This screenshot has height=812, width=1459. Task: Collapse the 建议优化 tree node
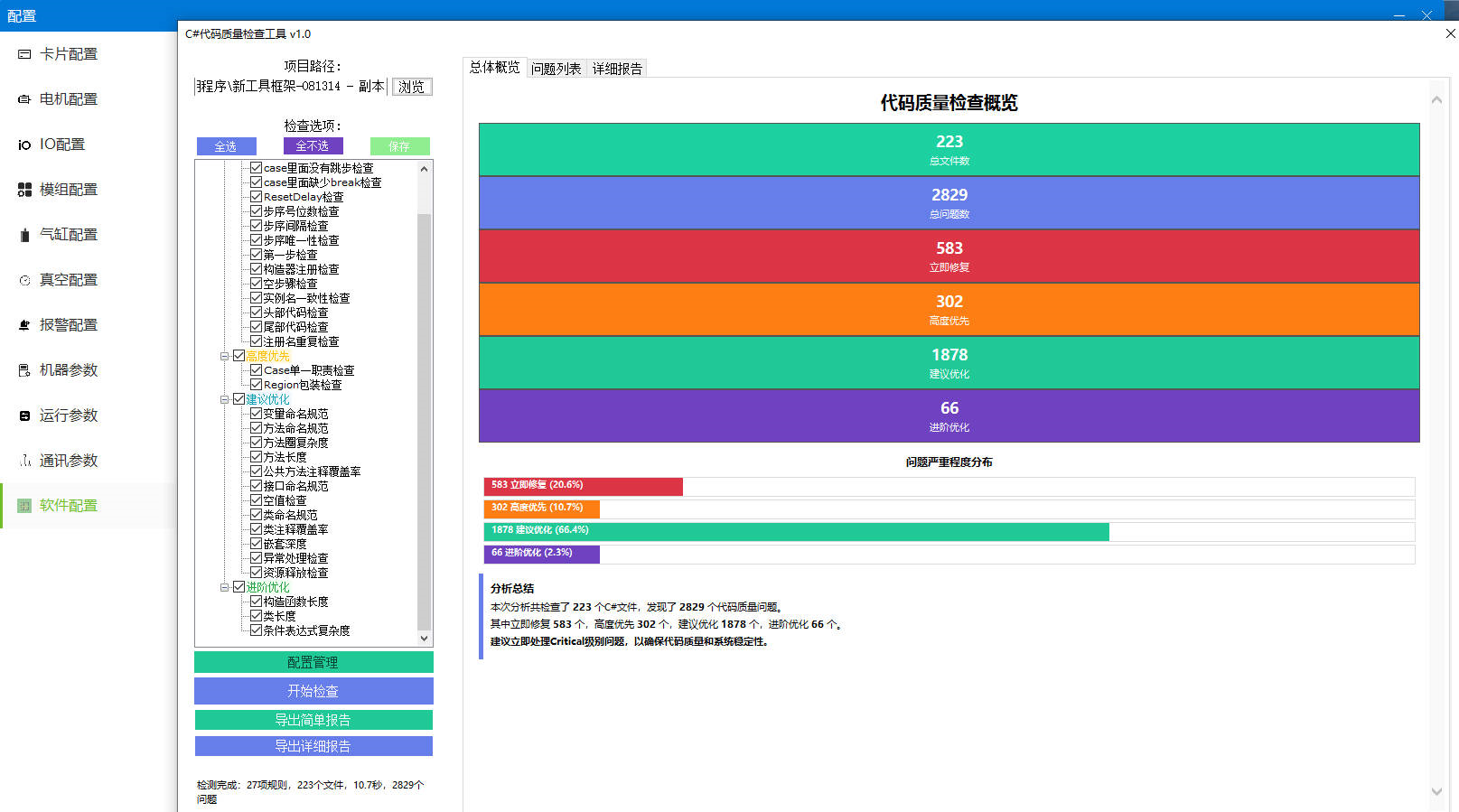pyautogui.click(x=225, y=399)
